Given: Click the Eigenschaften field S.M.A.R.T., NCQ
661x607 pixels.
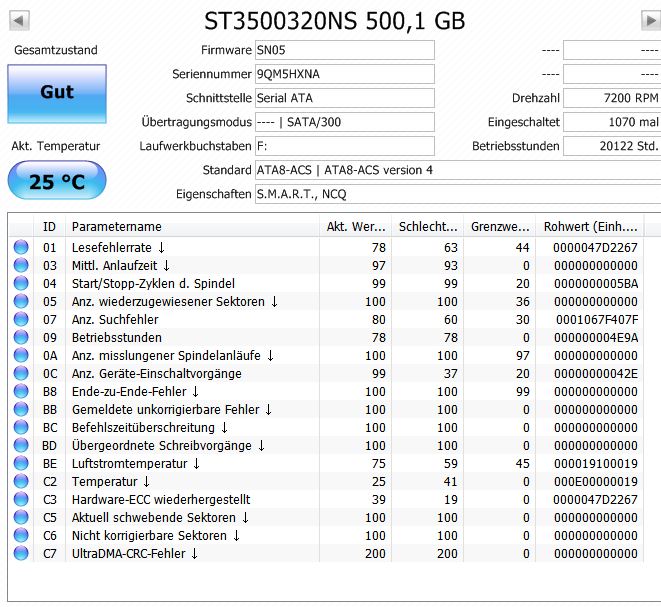Looking at the screenshot, I should tap(458, 194).
